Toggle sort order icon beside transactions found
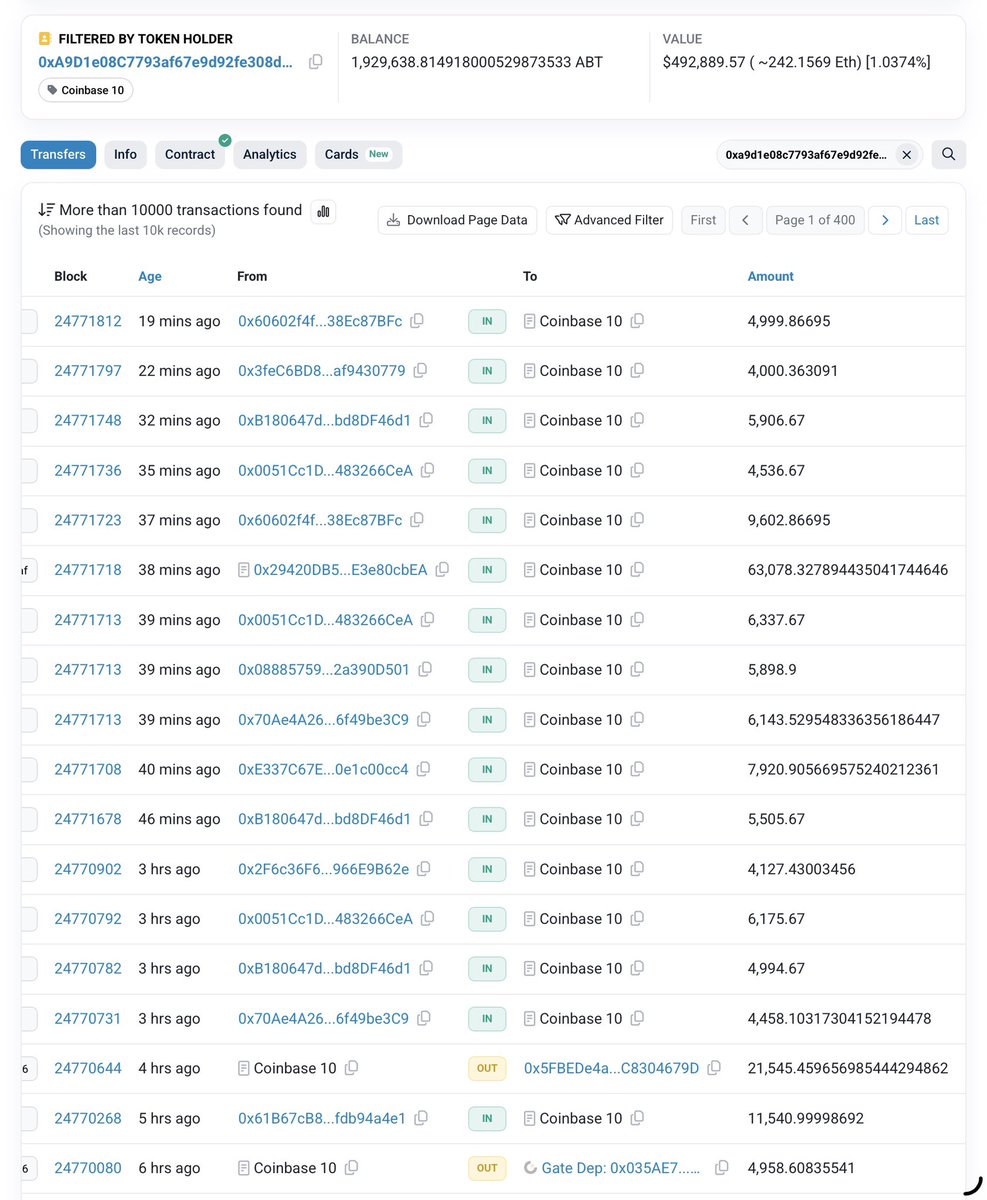This screenshot has width=987, height=1200. click(x=46, y=210)
